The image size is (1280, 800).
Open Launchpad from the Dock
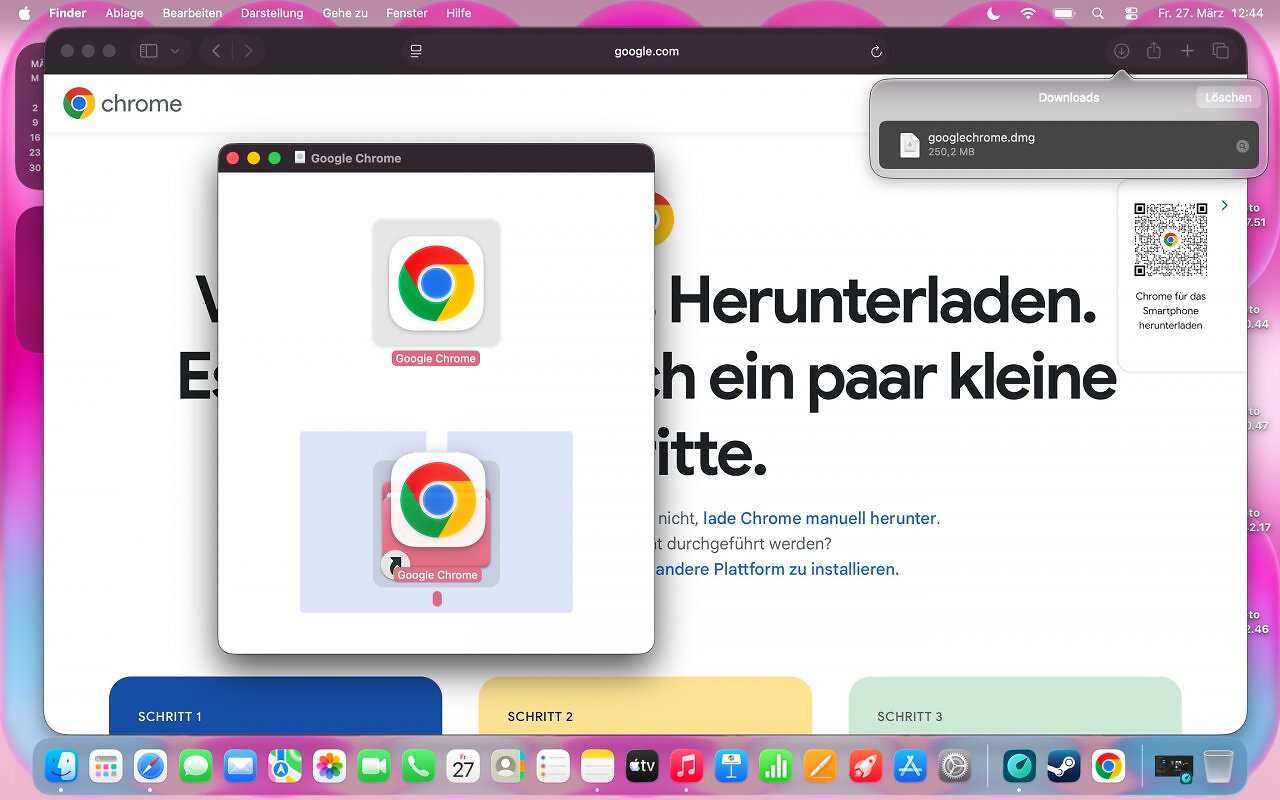pos(106,767)
